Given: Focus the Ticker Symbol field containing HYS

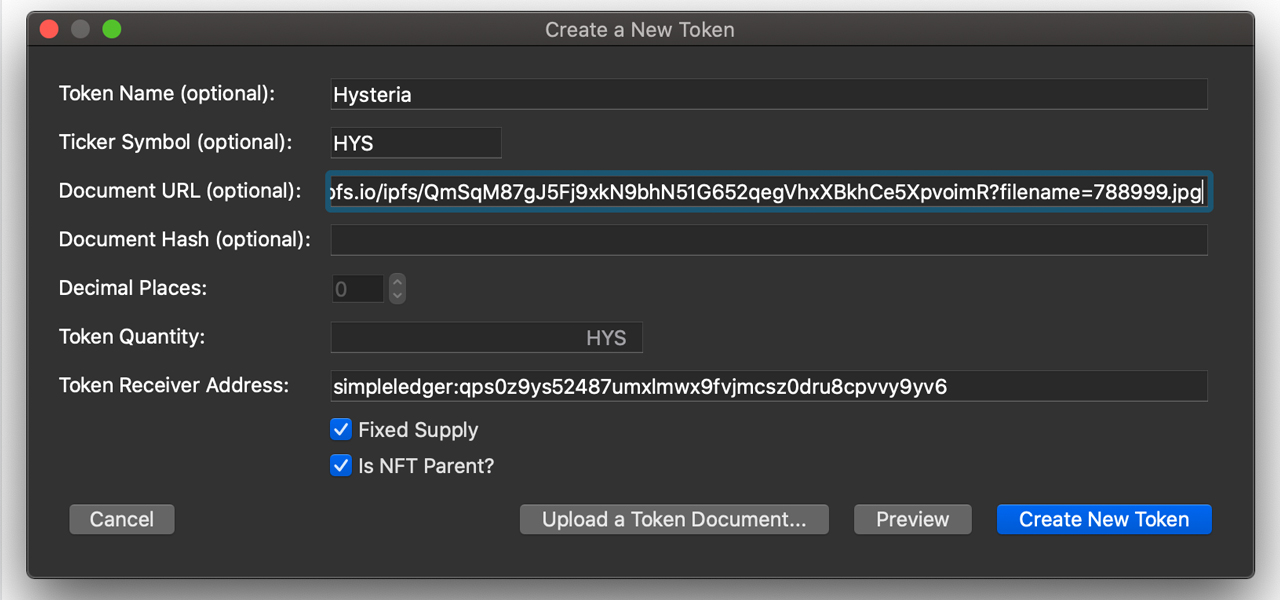Looking at the screenshot, I should (x=415, y=143).
